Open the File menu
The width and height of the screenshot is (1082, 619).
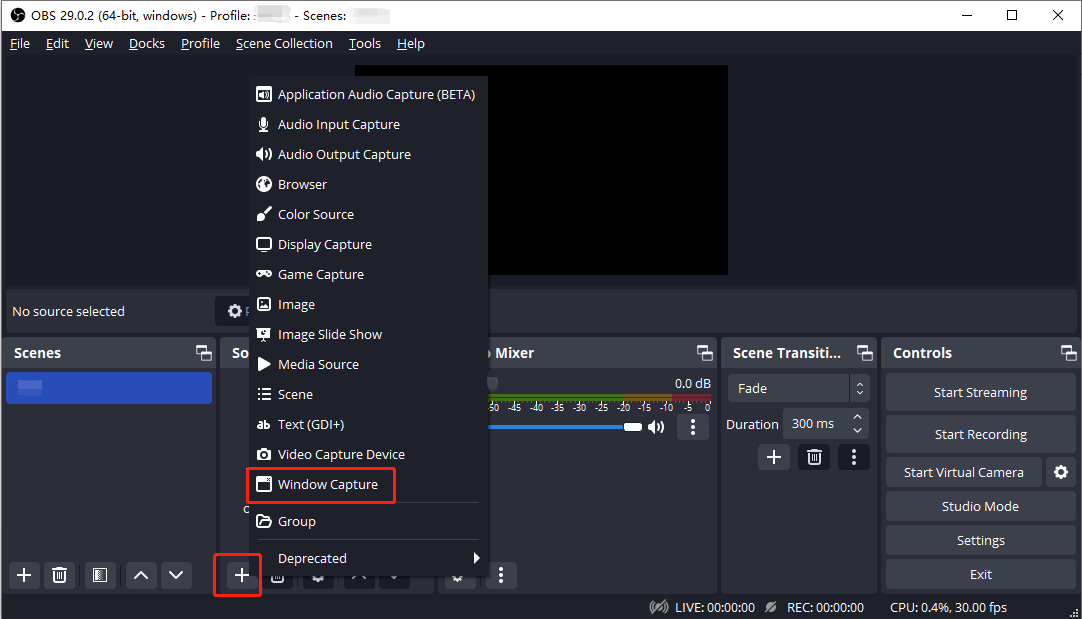(20, 43)
